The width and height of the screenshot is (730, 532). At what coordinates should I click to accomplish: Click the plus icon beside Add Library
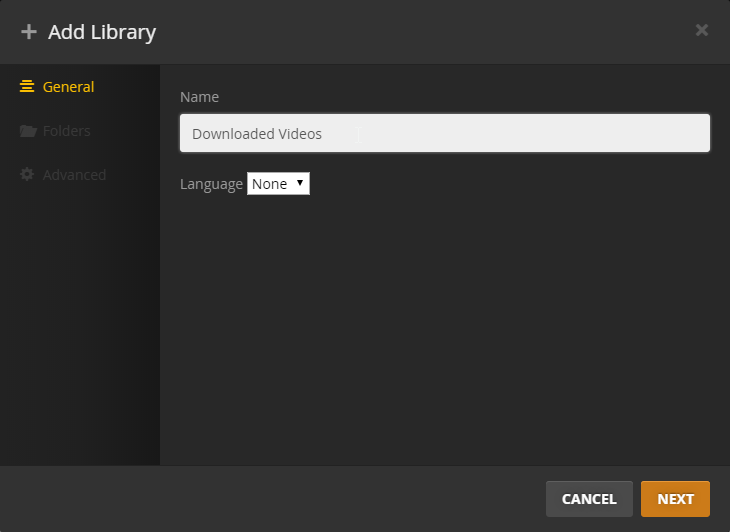[x=29, y=32]
